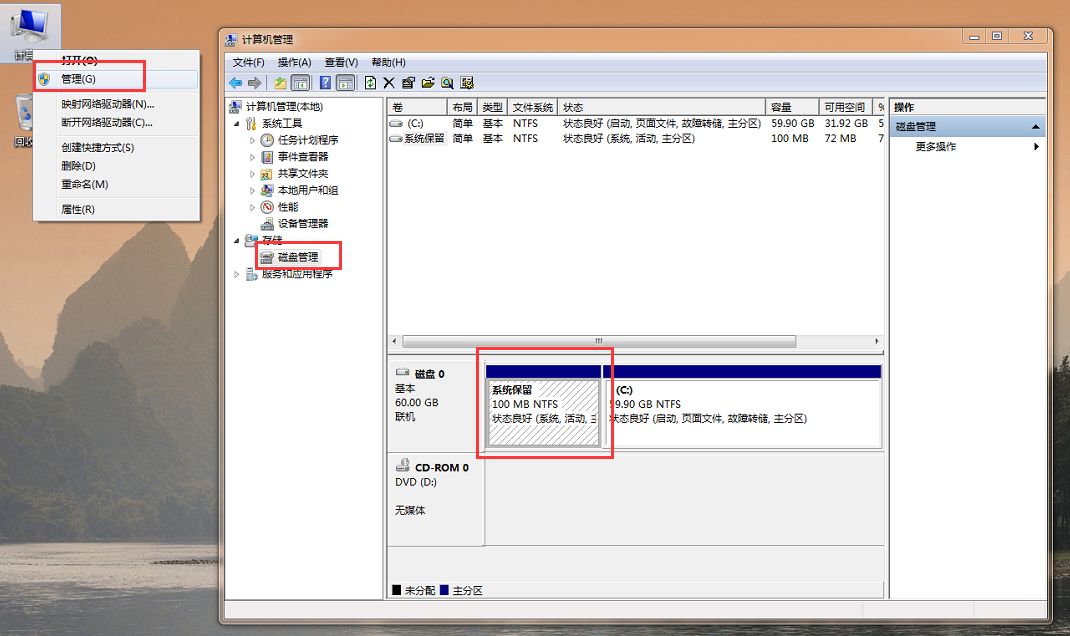Viewport: 1070px width, 636px height.
Task: Click the Refresh icon in toolbar
Action: point(370,83)
